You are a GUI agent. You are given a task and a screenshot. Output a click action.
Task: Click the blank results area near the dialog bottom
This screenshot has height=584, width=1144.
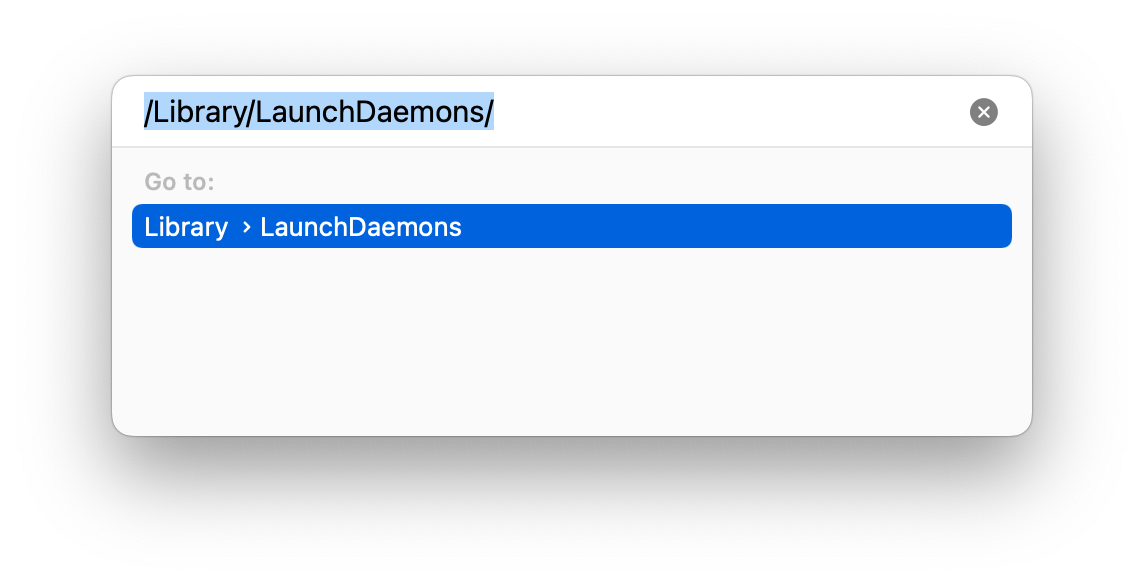point(572,402)
